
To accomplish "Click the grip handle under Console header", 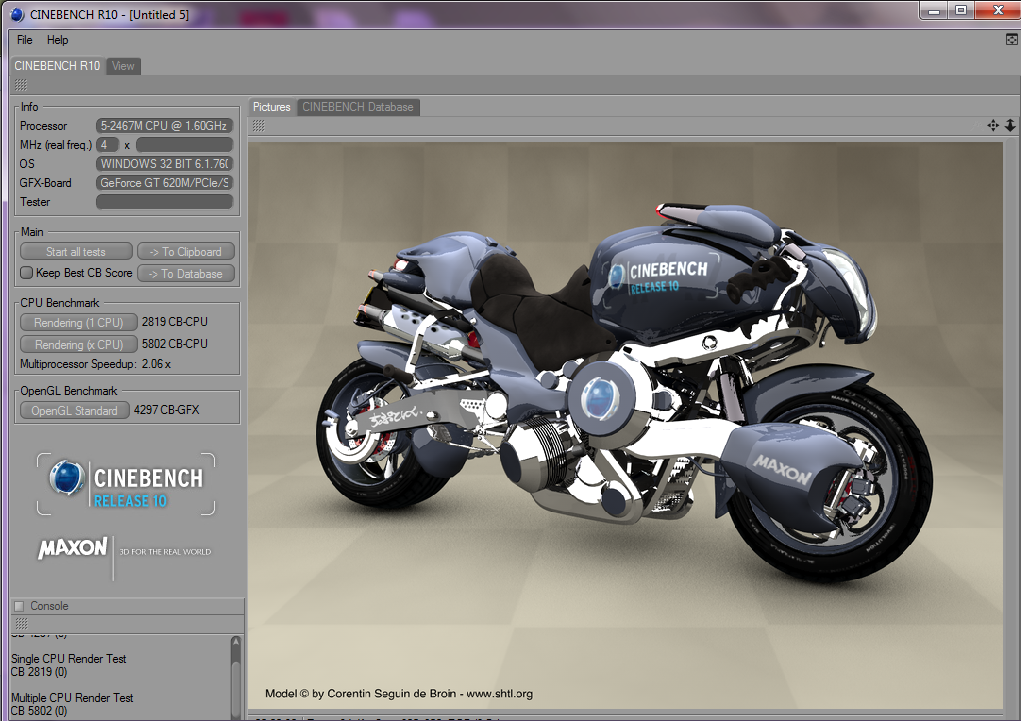I will point(21,623).
